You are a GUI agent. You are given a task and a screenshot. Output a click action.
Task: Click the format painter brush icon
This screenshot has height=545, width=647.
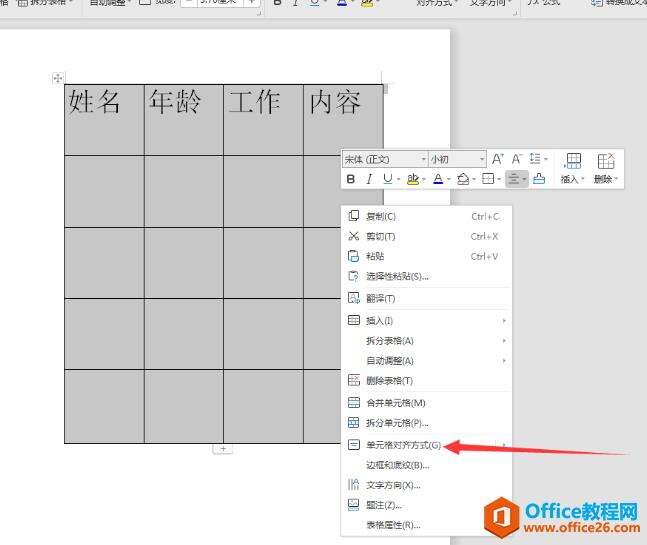click(x=539, y=179)
